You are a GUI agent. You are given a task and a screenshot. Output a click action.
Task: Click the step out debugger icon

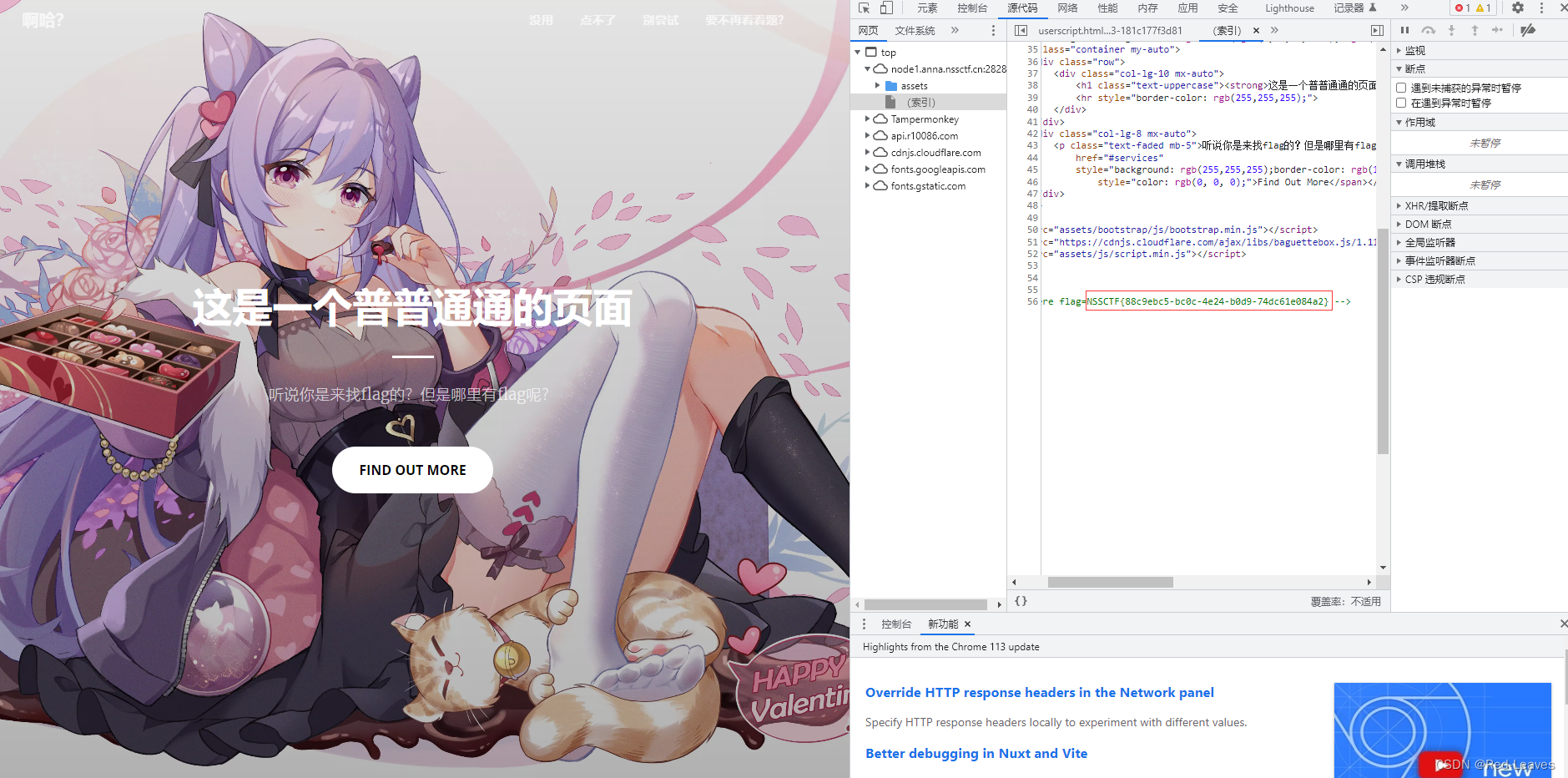[1475, 30]
